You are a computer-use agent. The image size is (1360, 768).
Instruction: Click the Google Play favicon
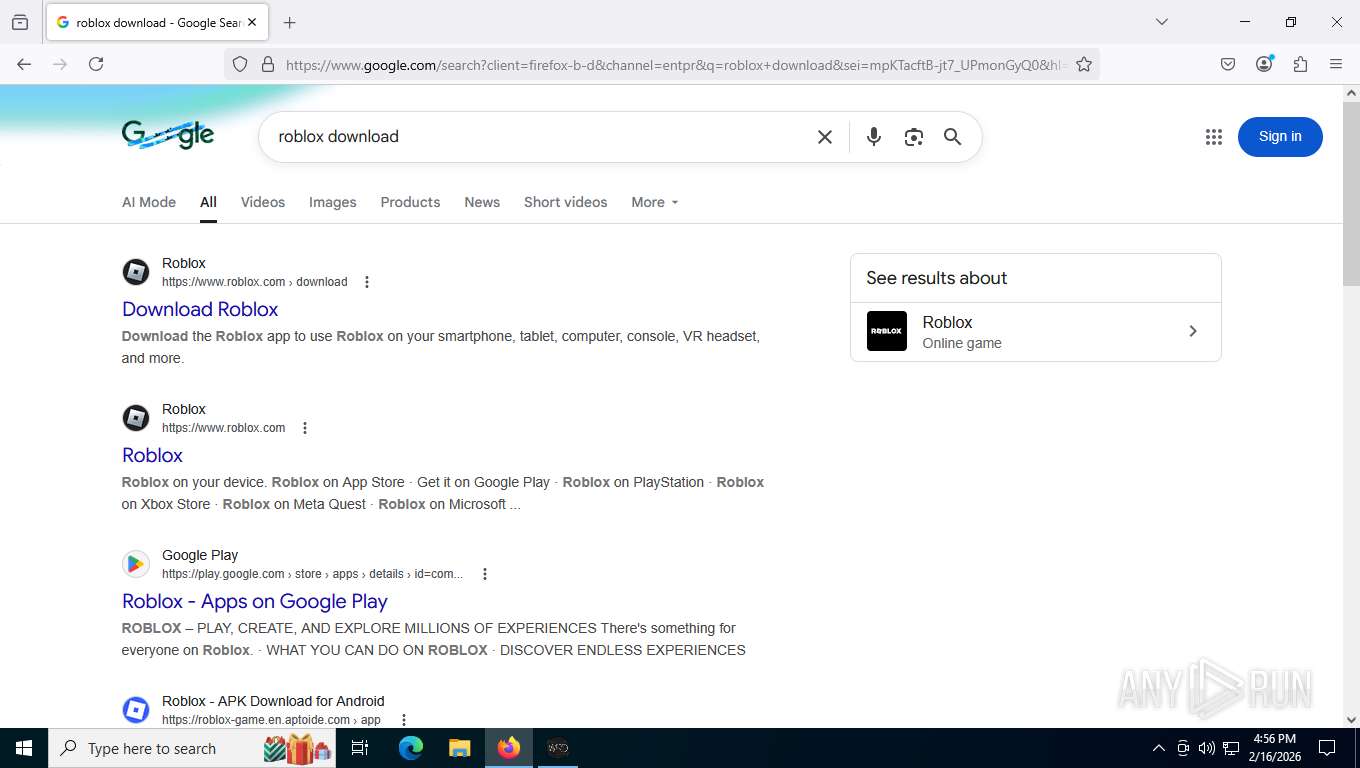136,564
